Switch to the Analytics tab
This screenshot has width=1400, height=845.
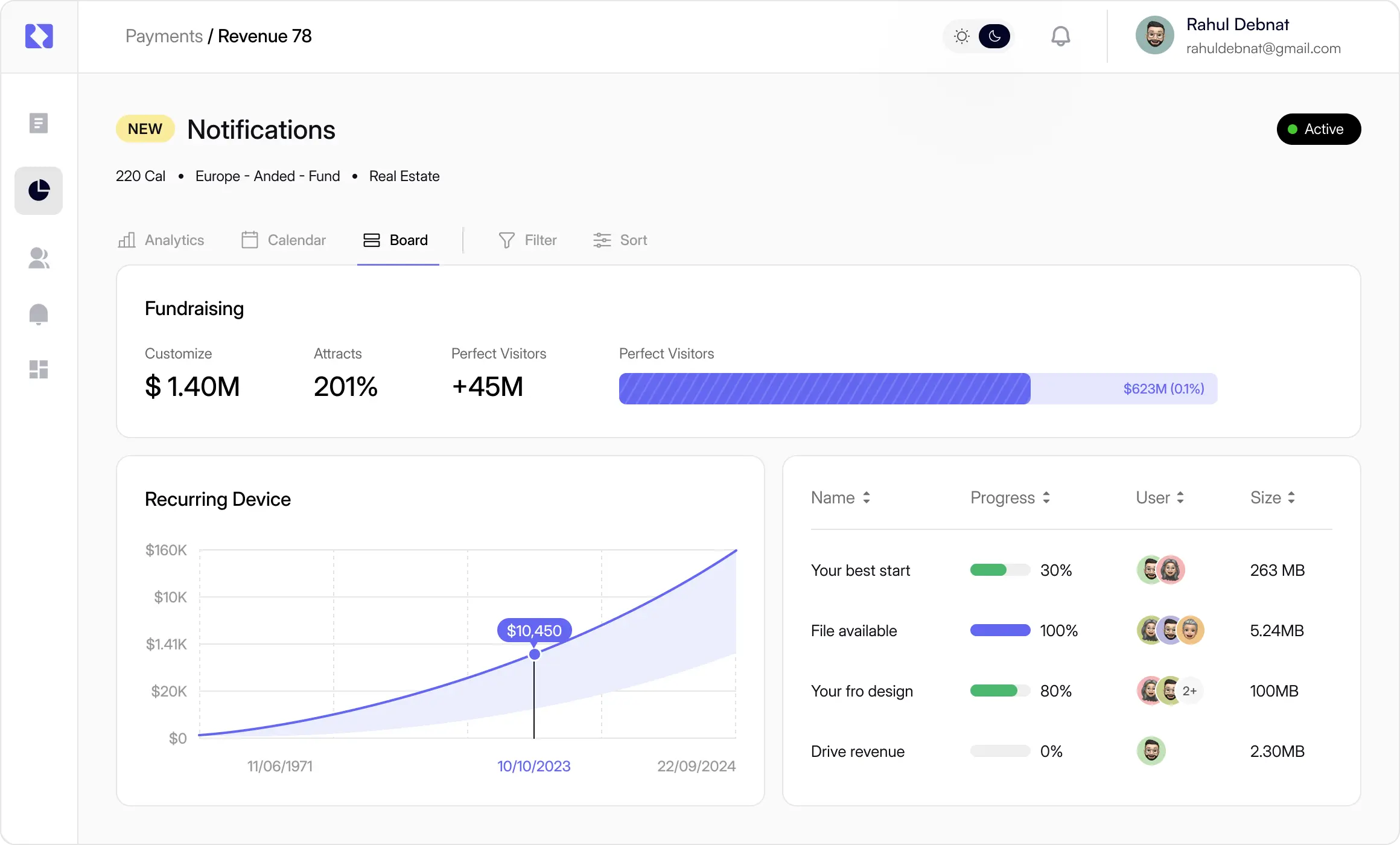[161, 240]
